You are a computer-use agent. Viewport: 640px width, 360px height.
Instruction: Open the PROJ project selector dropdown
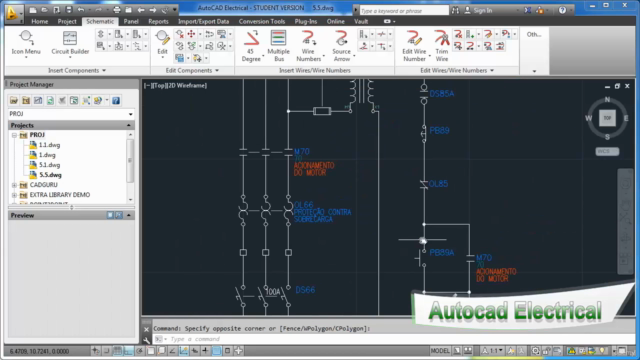pyautogui.click(x=131, y=114)
